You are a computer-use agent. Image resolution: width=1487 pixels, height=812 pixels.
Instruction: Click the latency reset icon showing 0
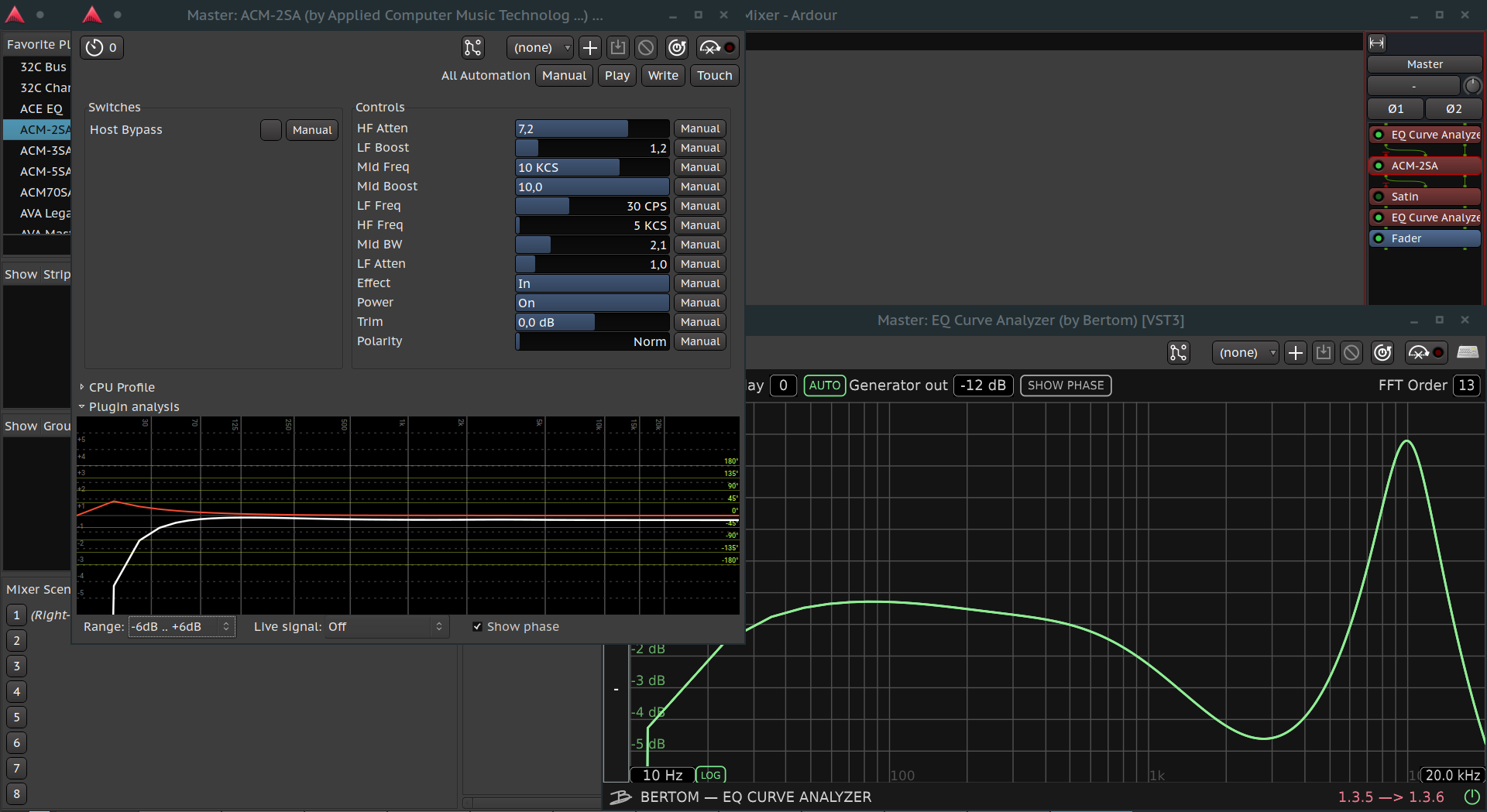pos(101,48)
